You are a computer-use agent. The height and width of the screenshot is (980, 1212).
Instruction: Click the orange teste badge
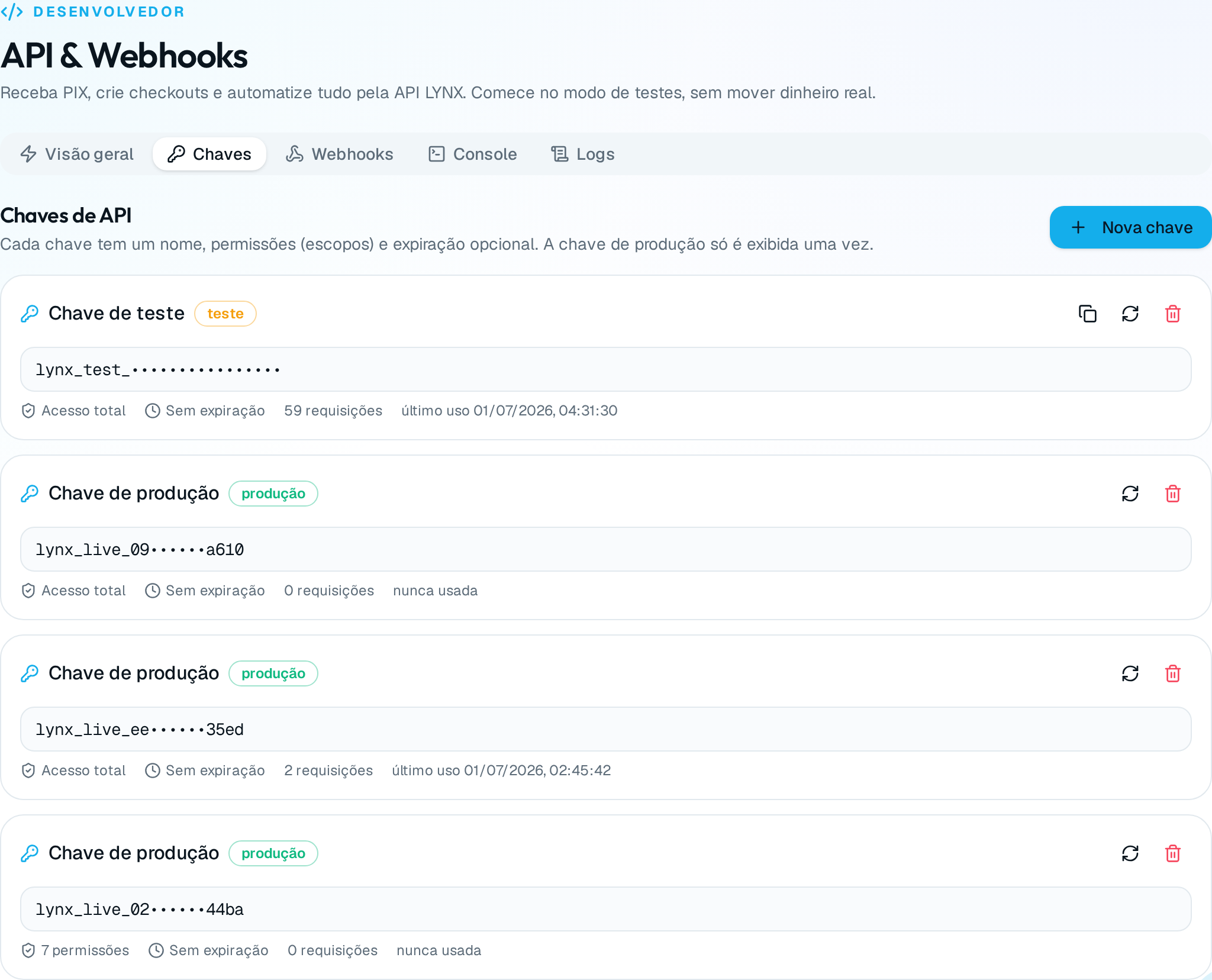click(225, 314)
